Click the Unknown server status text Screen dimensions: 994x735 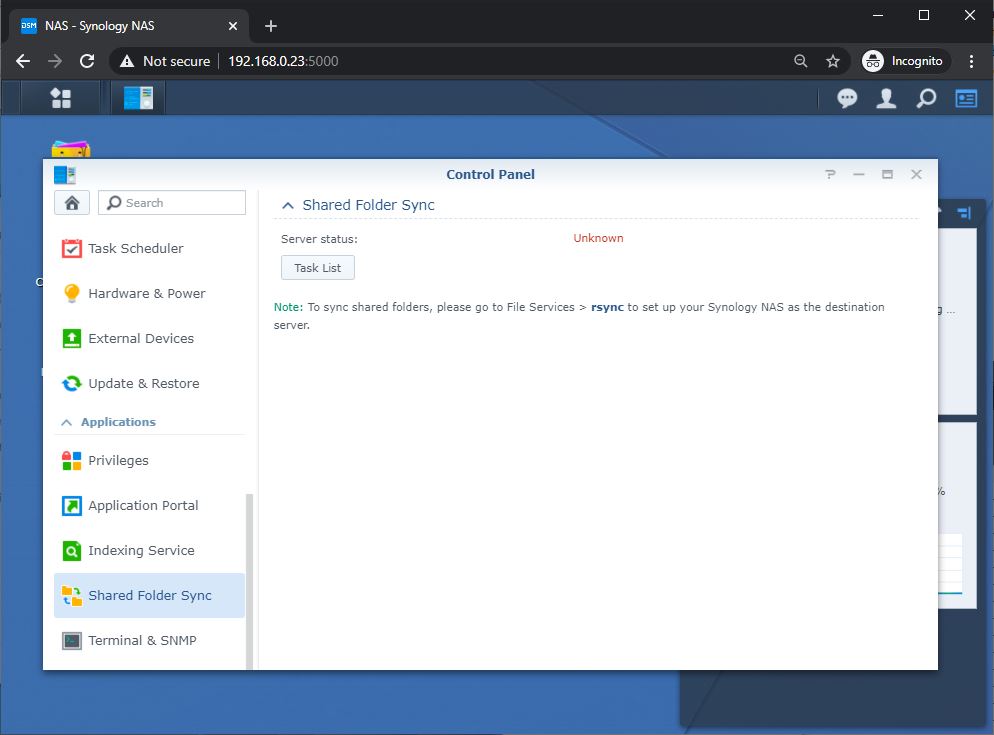coord(598,238)
